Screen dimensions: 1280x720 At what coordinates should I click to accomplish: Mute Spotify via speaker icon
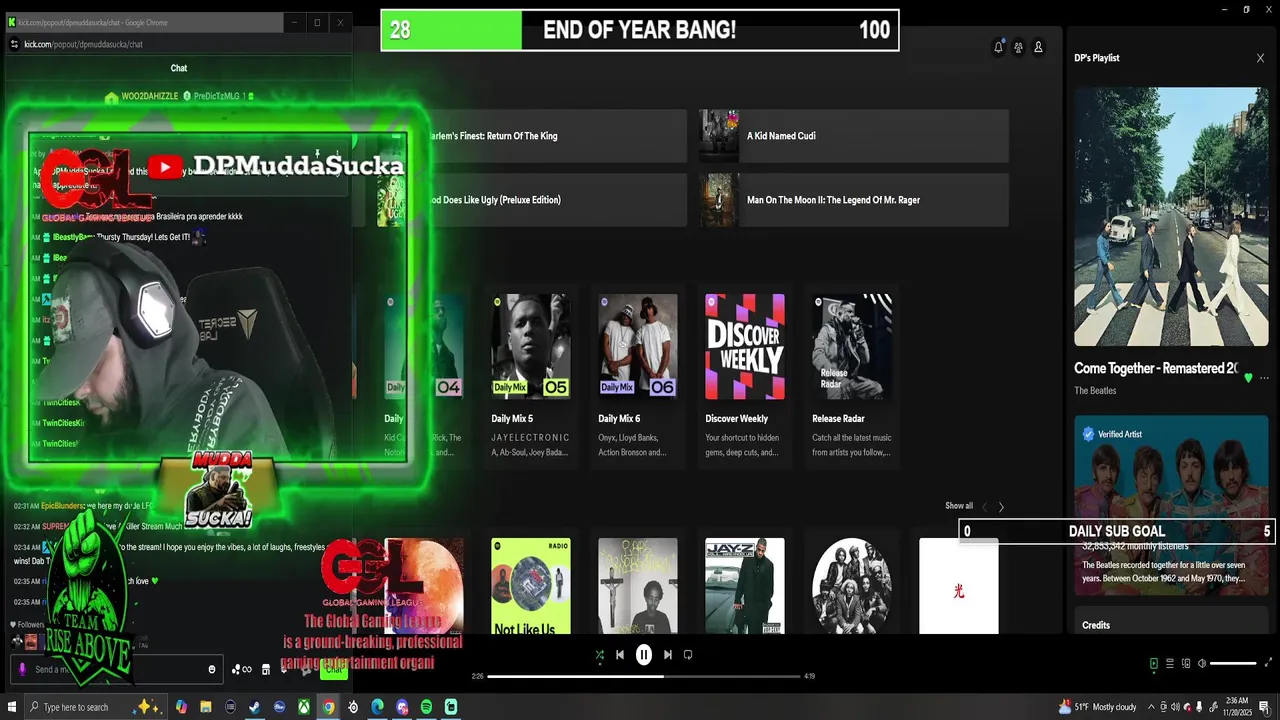(x=1202, y=663)
